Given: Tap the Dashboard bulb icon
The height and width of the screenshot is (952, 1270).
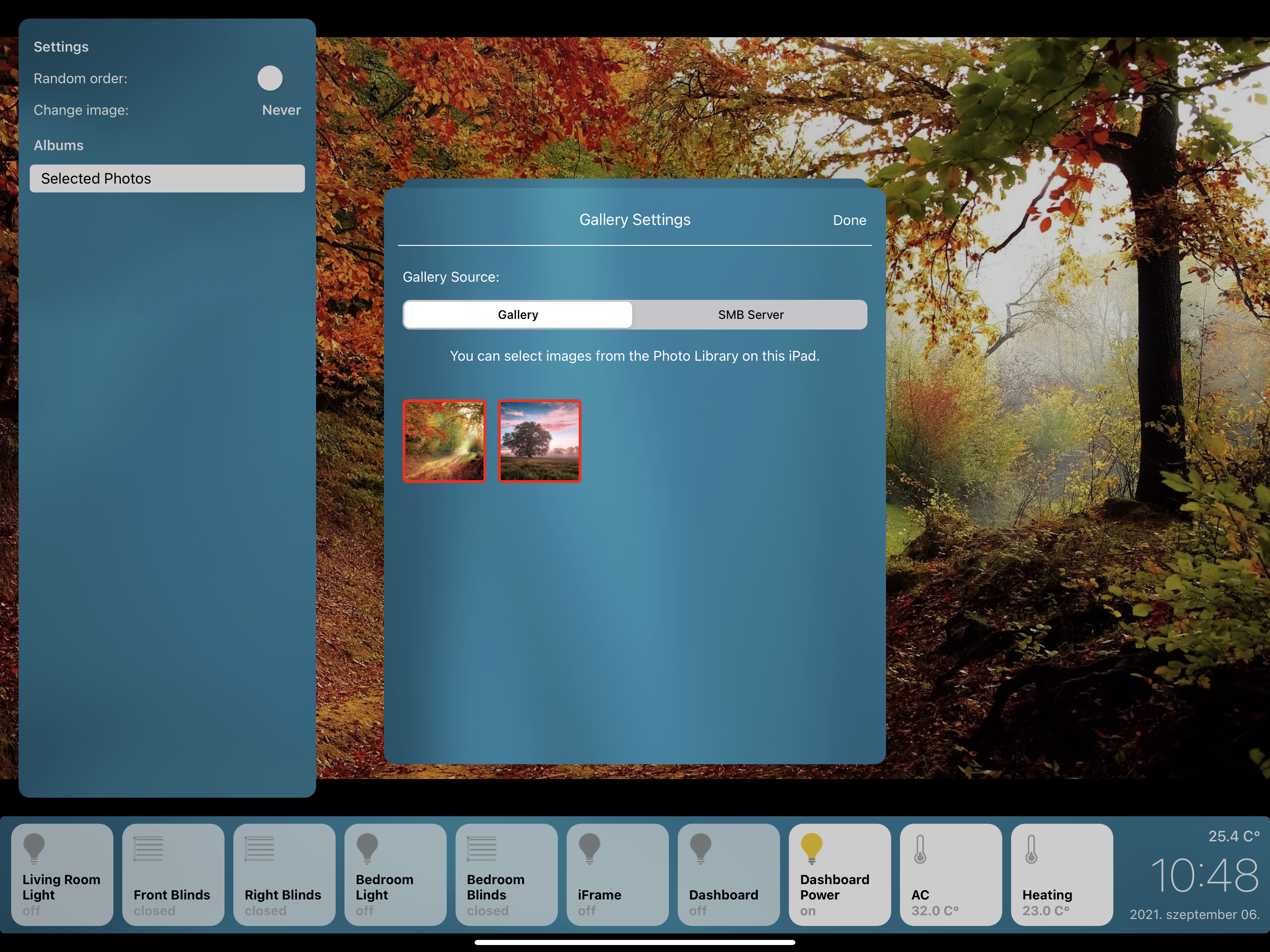Looking at the screenshot, I should [x=701, y=849].
